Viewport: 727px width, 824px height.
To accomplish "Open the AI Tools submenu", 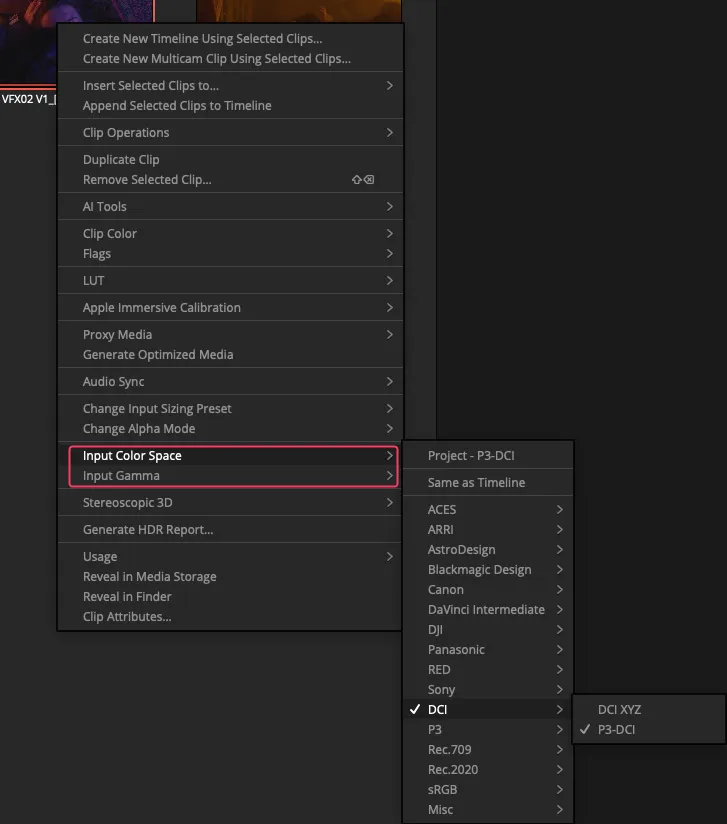I will (x=105, y=207).
